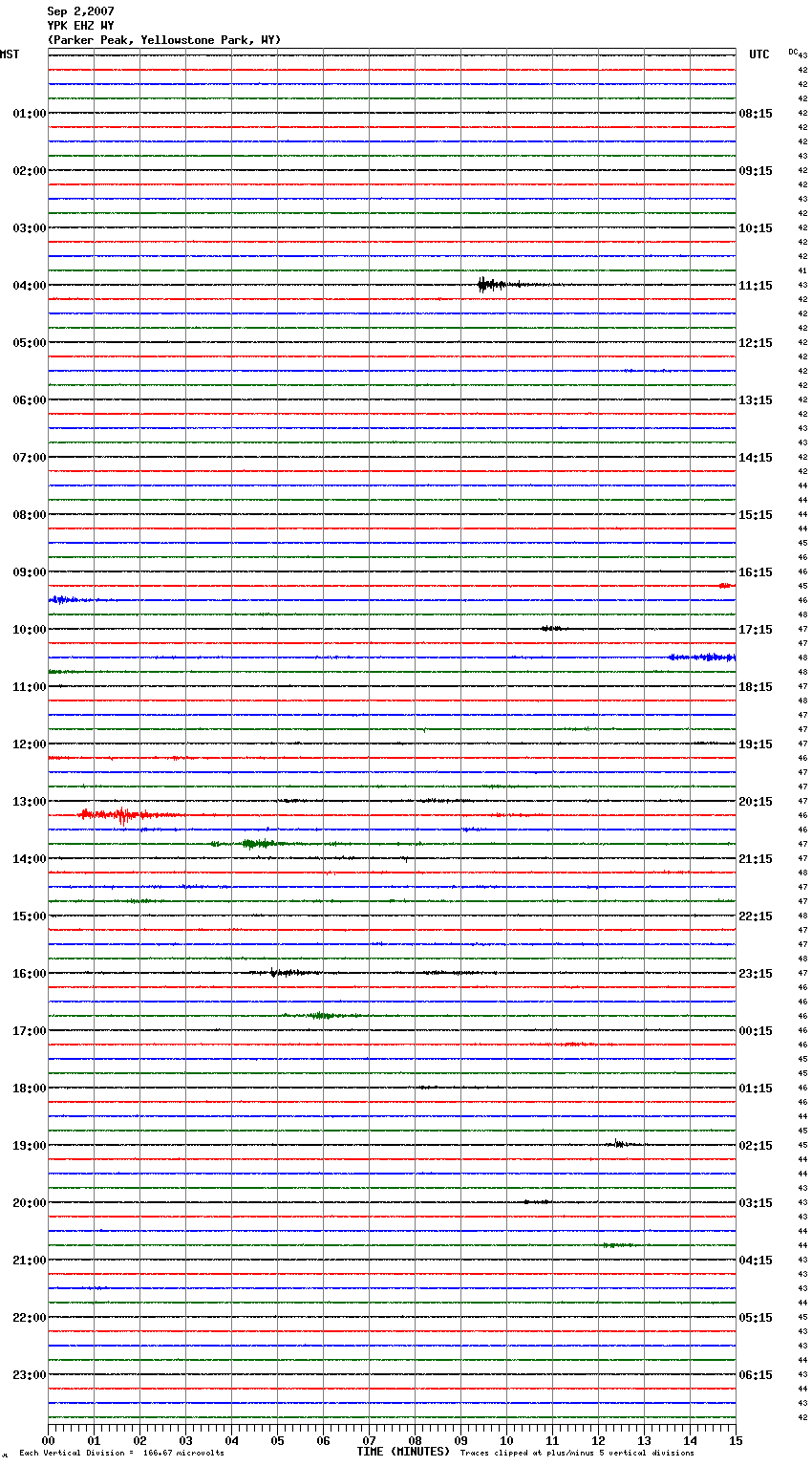Click the MST time label "13:00"
This screenshot has width=812, height=1466.
coord(30,802)
